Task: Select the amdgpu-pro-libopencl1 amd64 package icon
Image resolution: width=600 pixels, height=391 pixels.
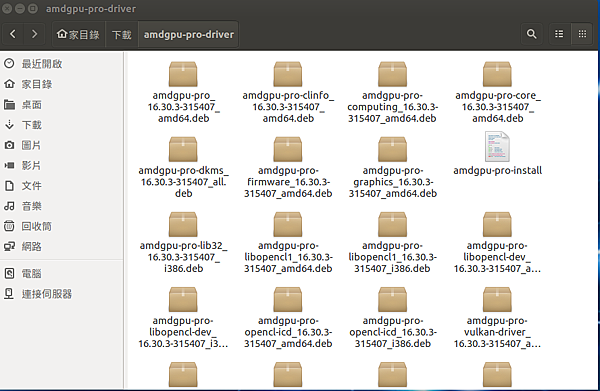Action: [x=288, y=224]
